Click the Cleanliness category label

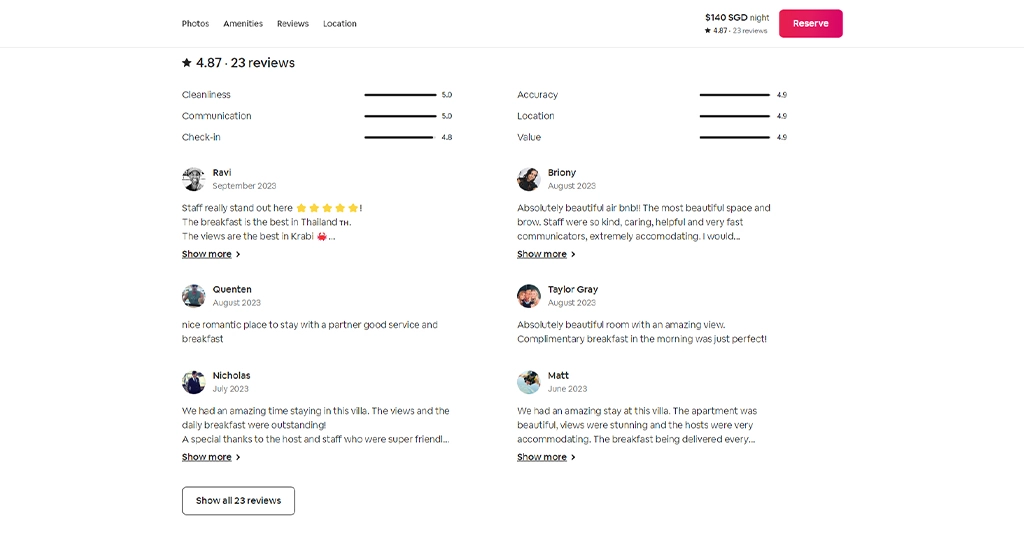pyautogui.click(x=206, y=95)
